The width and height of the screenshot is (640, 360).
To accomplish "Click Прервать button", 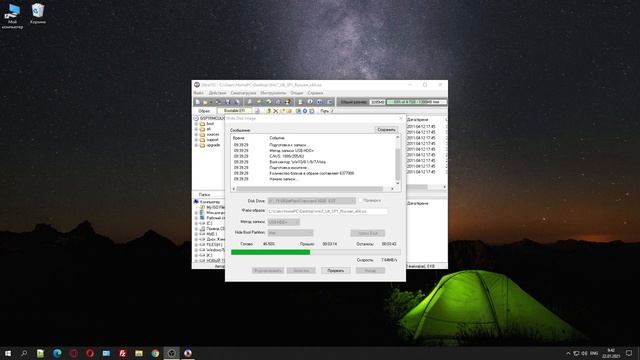I will pyautogui.click(x=336, y=271).
